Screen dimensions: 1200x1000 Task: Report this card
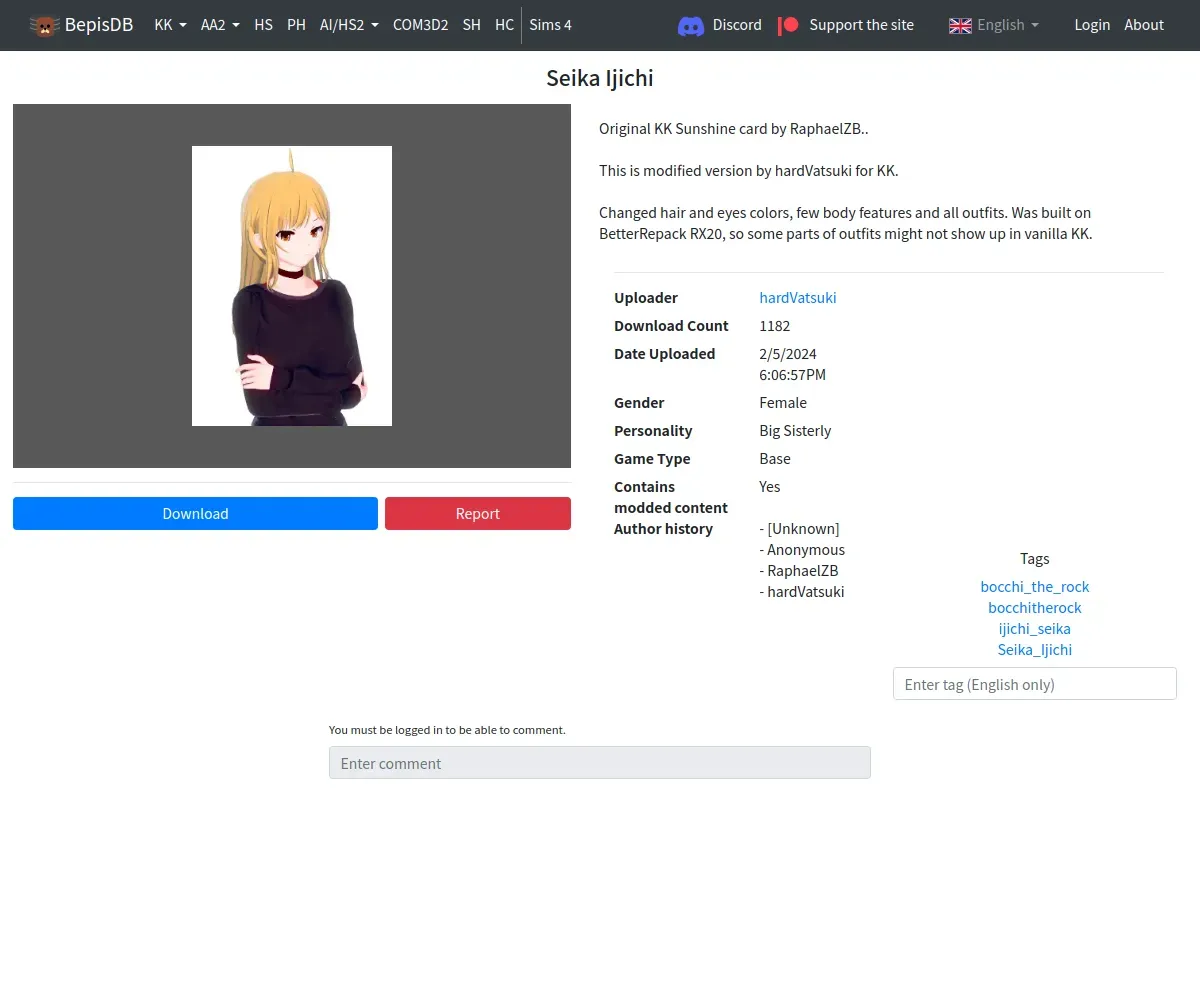pyautogui.click(x=478, y=513)
